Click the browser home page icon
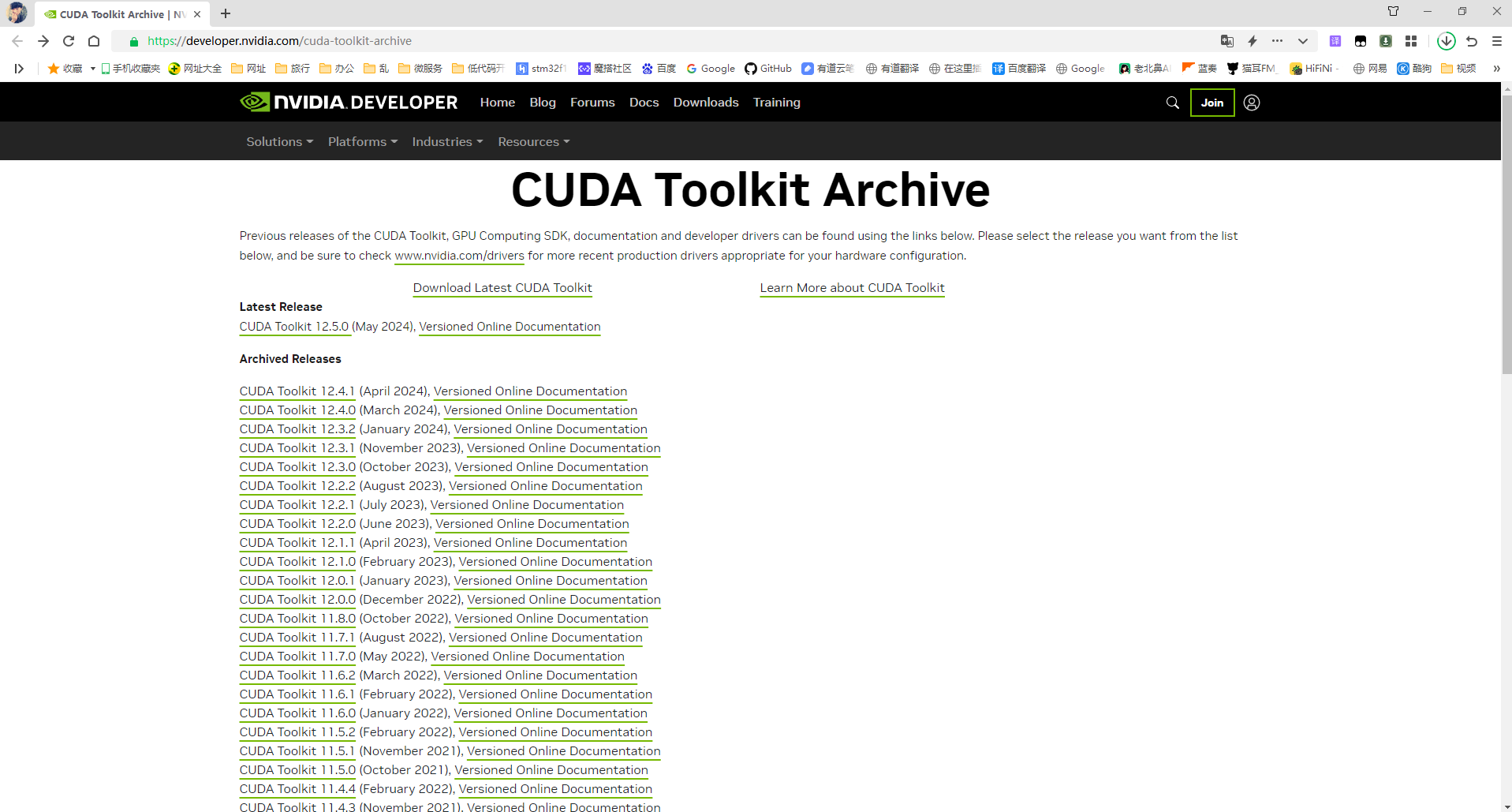Screen dimensions: 1512x812 coord(94,41)
